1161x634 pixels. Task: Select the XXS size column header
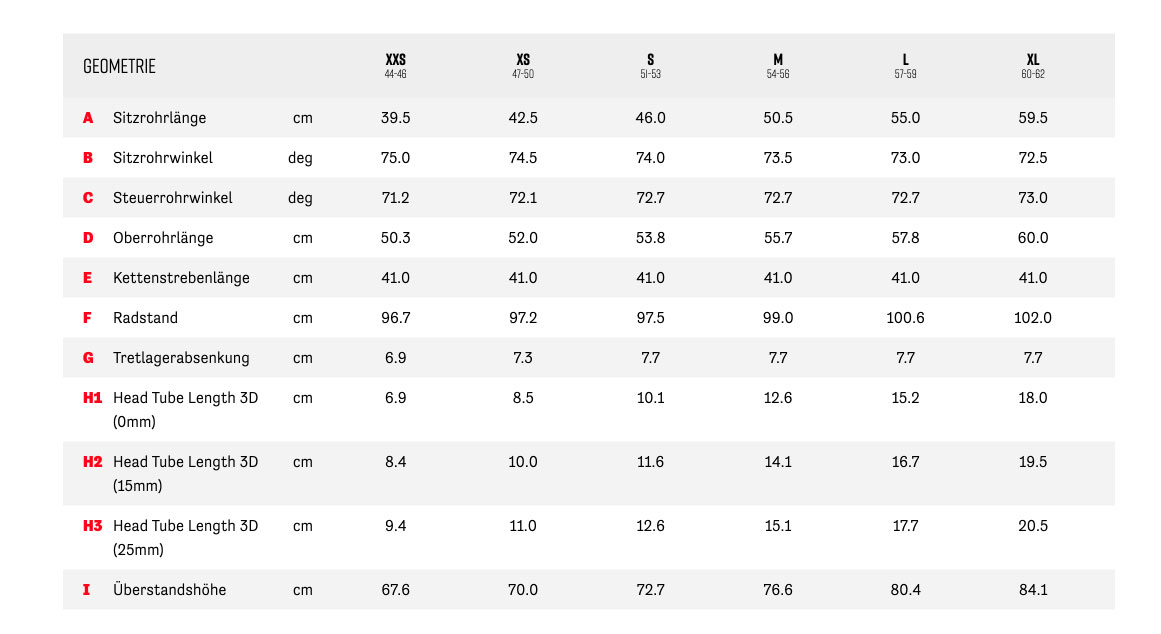[x=395, y=65]
